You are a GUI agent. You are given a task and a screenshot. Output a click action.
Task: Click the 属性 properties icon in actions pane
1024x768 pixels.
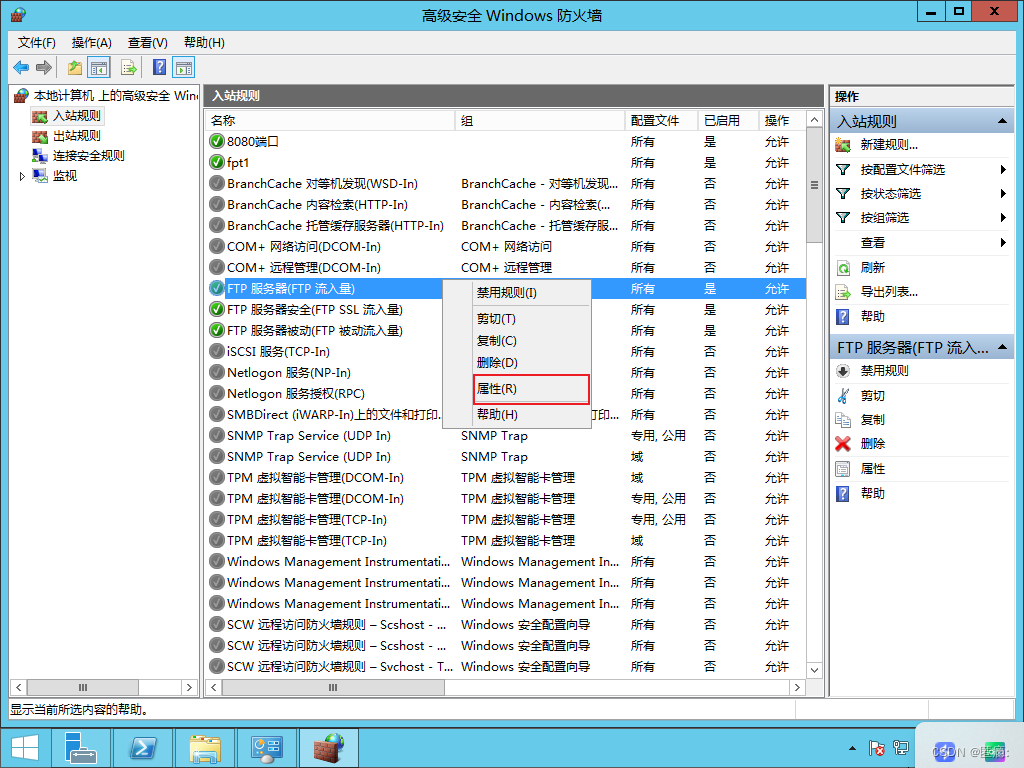843,469
